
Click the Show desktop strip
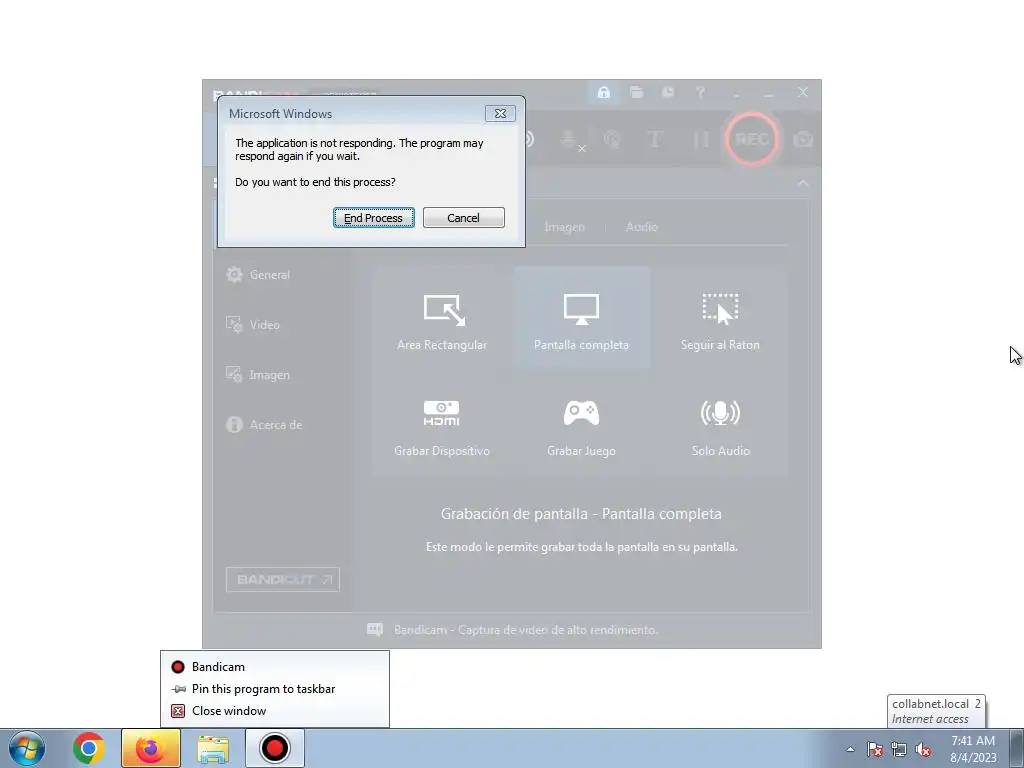pos(1017,748)
